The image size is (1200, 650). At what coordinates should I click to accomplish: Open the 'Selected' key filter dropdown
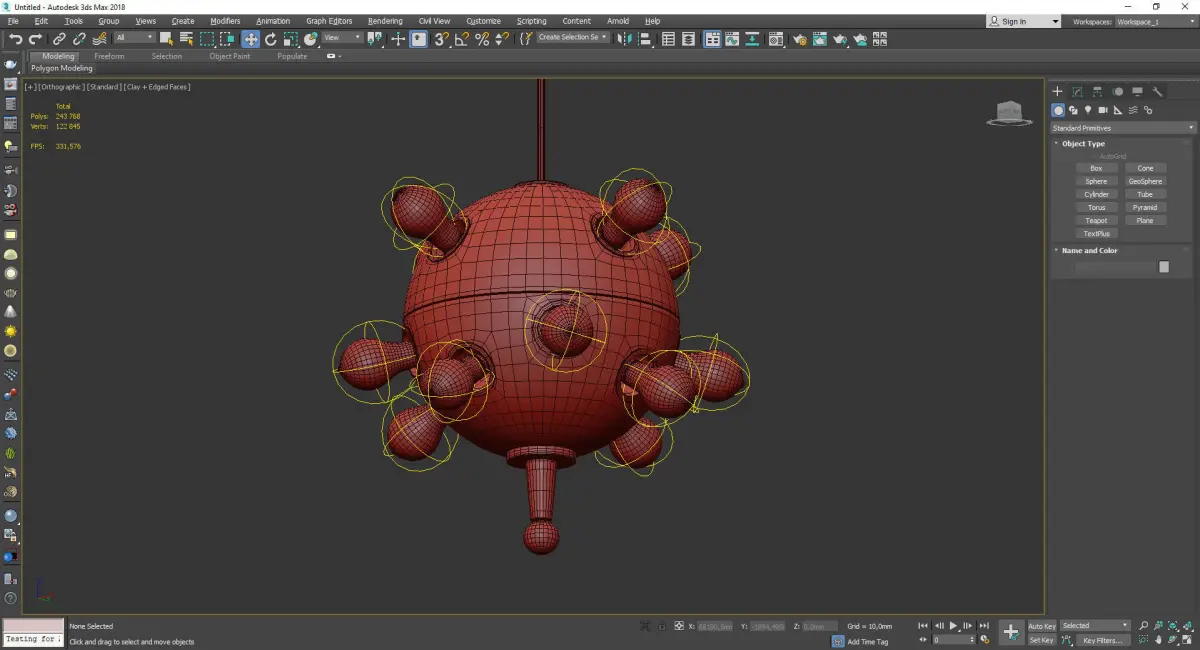click(x=1095, y=626)
